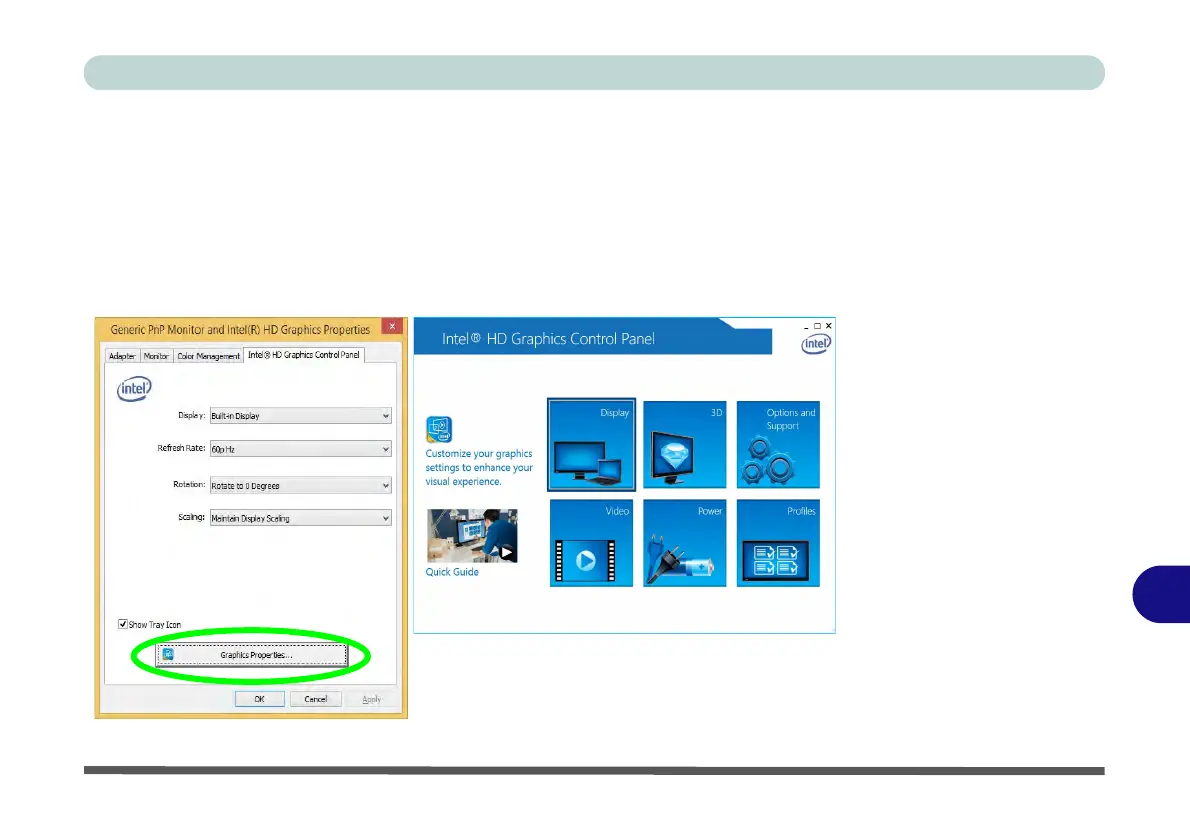Expand the Rotation dropdown
The image size is (1190, 838).
click(301, 485)
